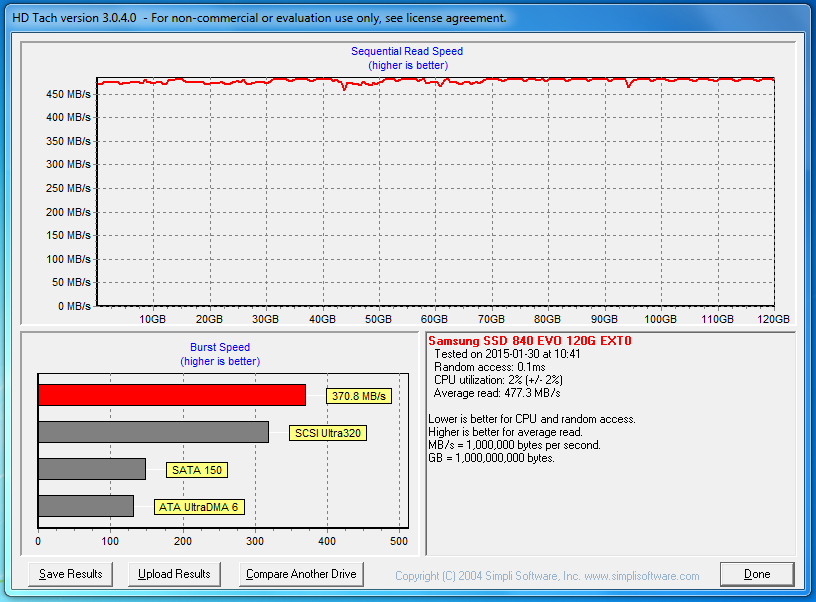
Task: Click the 10GB axis label
Action: click(152, 319)
